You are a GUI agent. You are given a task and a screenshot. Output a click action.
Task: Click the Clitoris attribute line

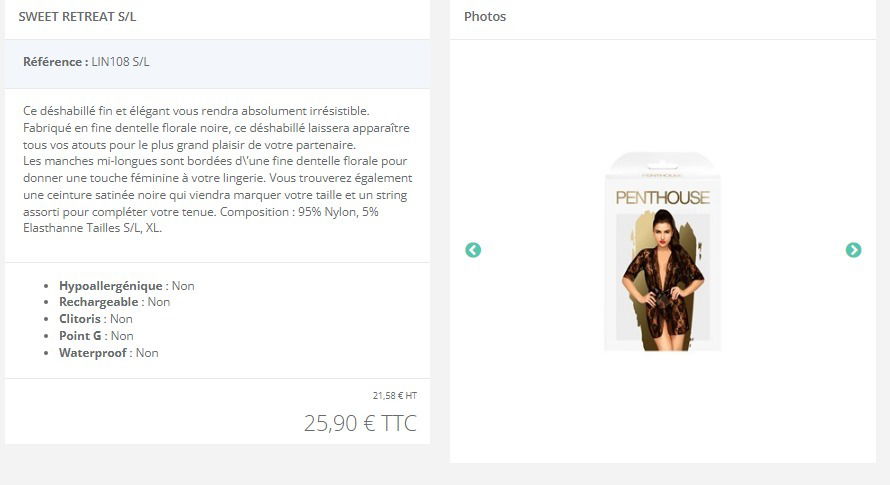tap(96, 319)
